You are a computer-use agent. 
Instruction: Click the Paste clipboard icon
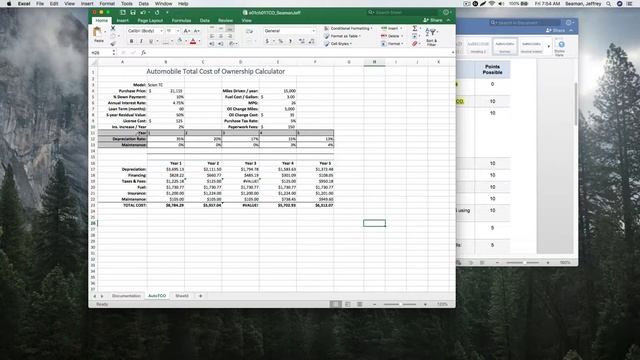click(x=98, y=32)
